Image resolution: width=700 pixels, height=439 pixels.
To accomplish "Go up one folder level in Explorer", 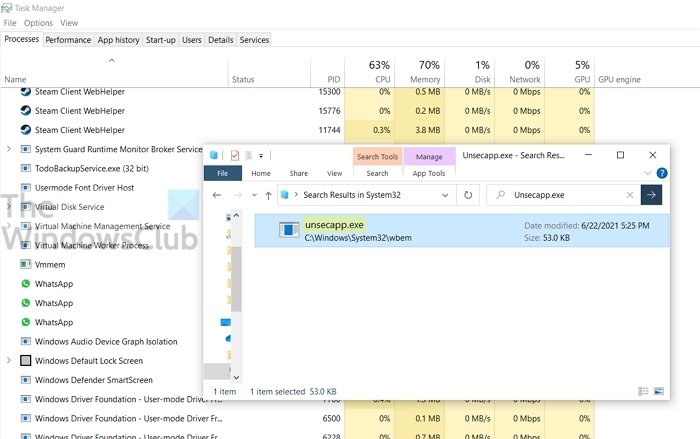I will point(268,195).
